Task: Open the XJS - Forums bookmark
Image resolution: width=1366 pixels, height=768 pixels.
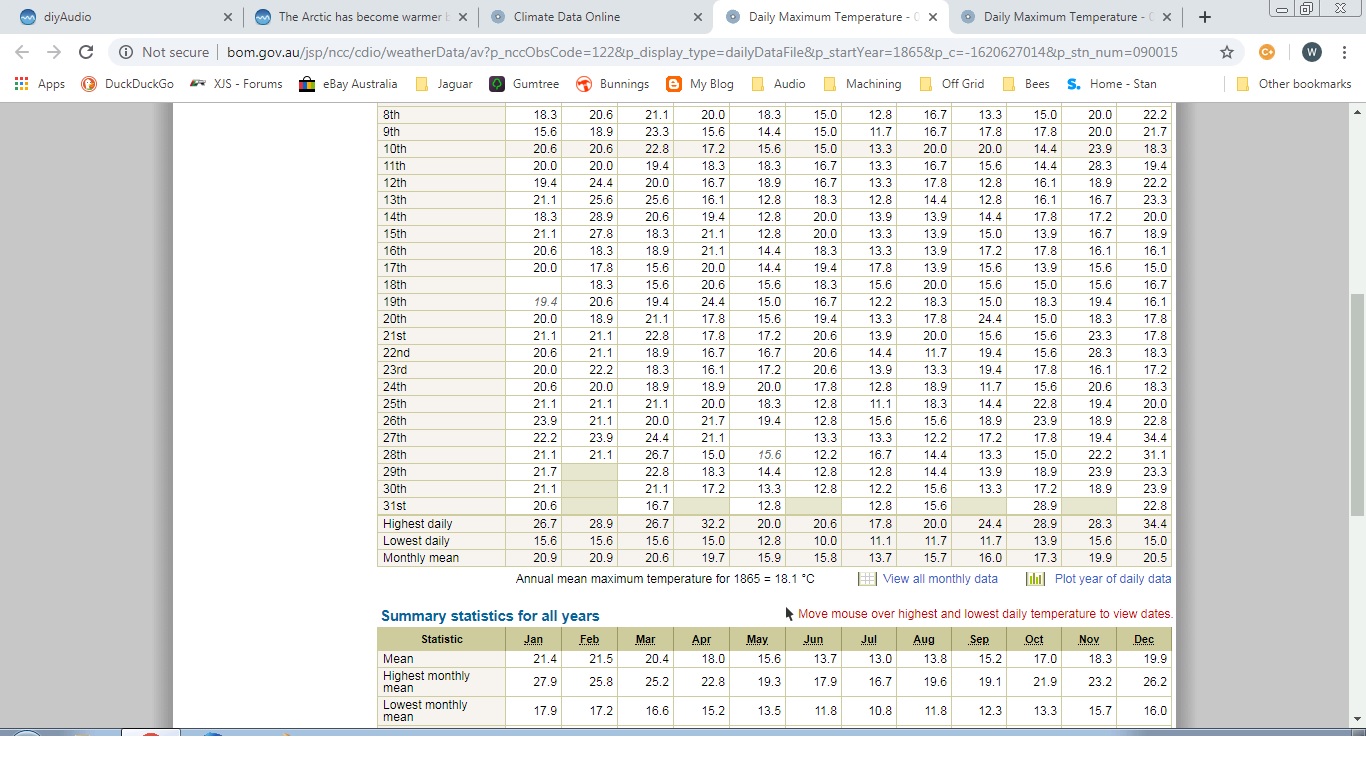Action: (236, 84)
